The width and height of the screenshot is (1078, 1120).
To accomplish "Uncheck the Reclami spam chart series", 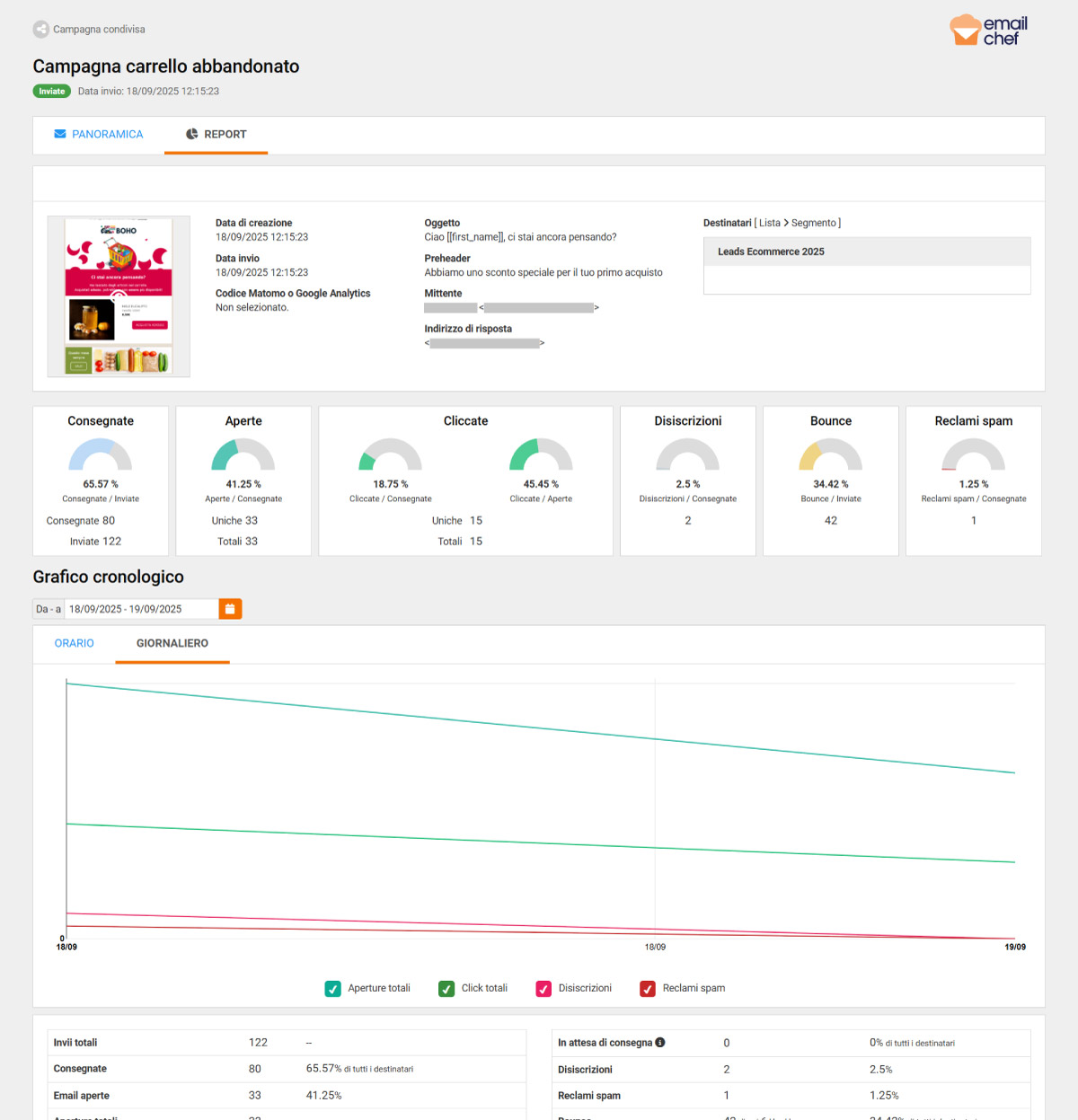I will click(648, 989).
